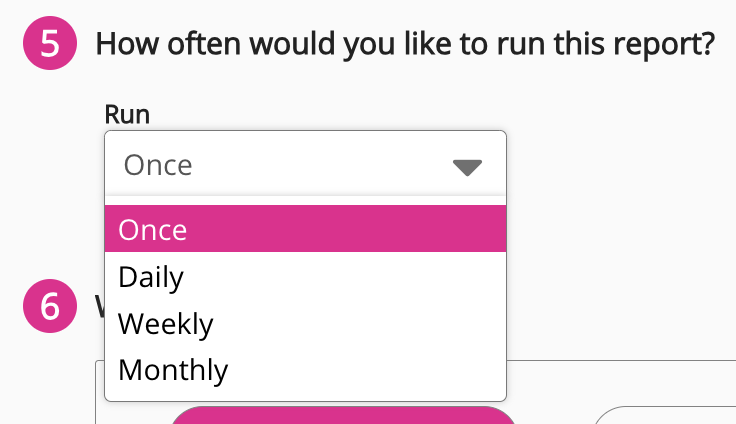The height and width of the screenshot is (424, 736).
Task: Click the gray 'Once' text in Run field
Action: tap(157, 166)
